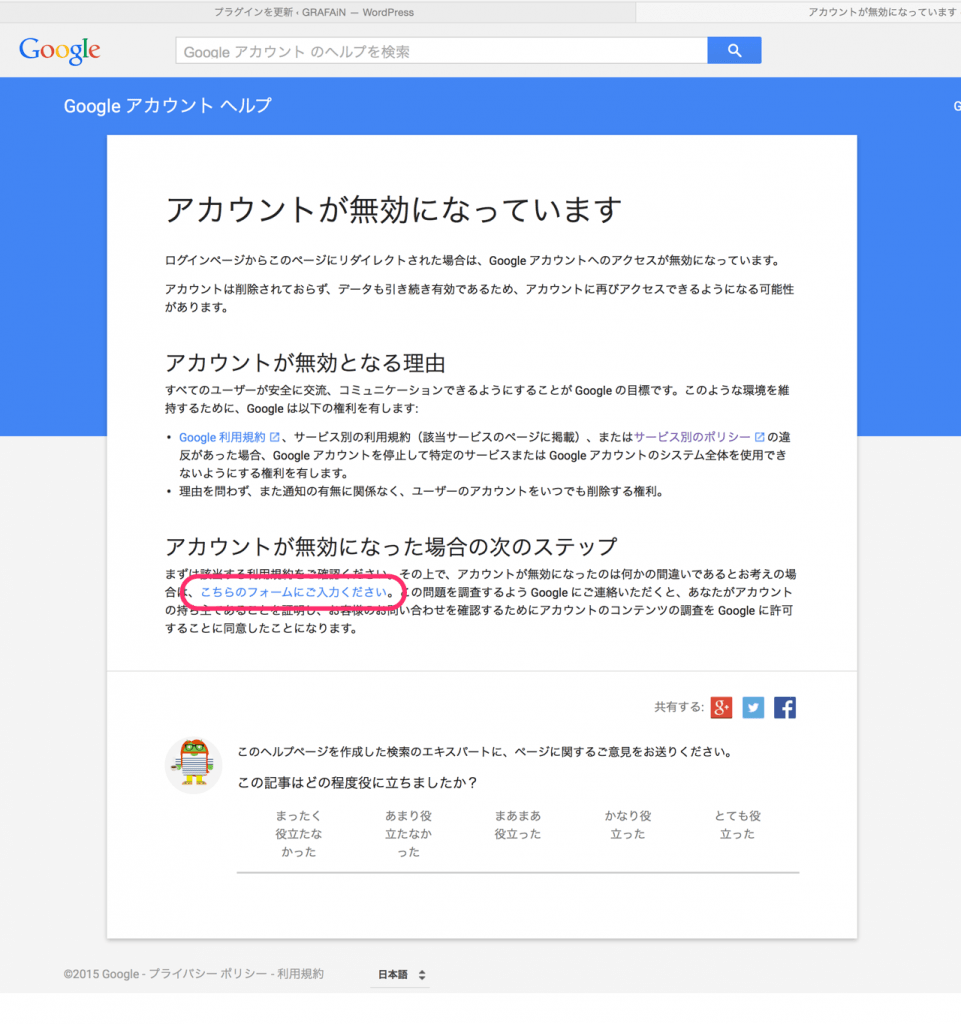Click the help expert mascot avatar
Image resolution: width=961 pixels, height=1024 pixels.
click(x=193, y=765)
